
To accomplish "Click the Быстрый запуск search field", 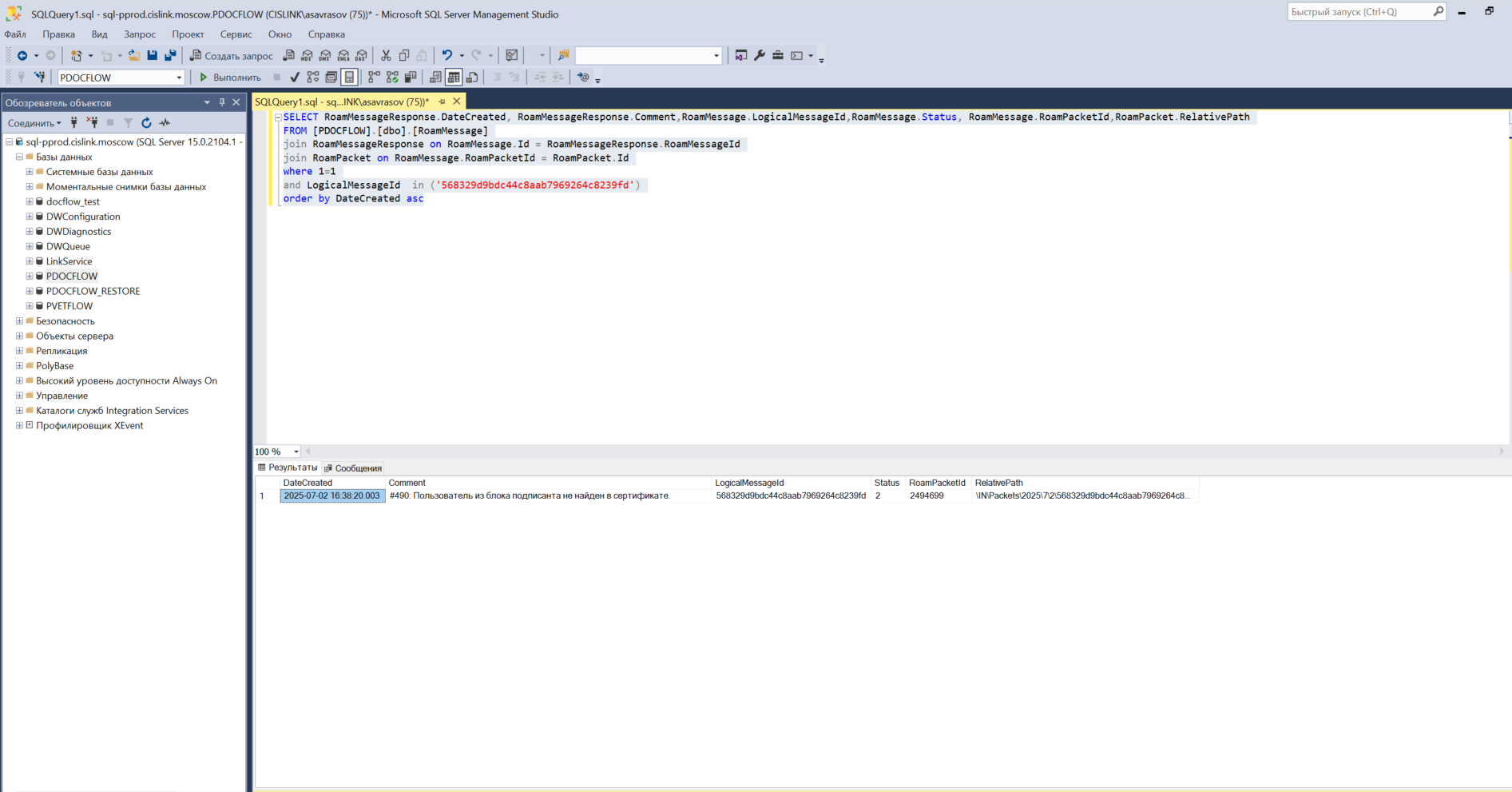I will click(x=1359, y=12).
